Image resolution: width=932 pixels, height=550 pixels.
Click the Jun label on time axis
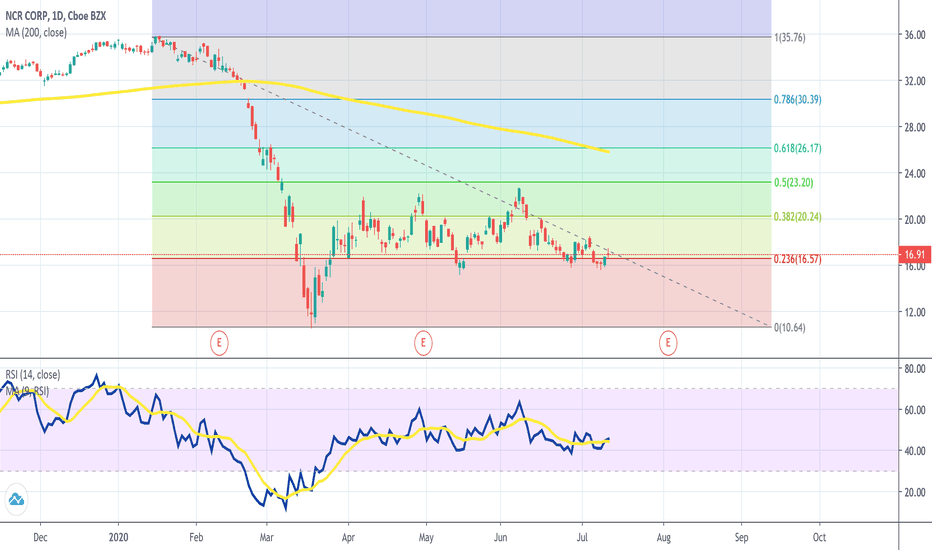pyautogui.click(x=500, y=538)
